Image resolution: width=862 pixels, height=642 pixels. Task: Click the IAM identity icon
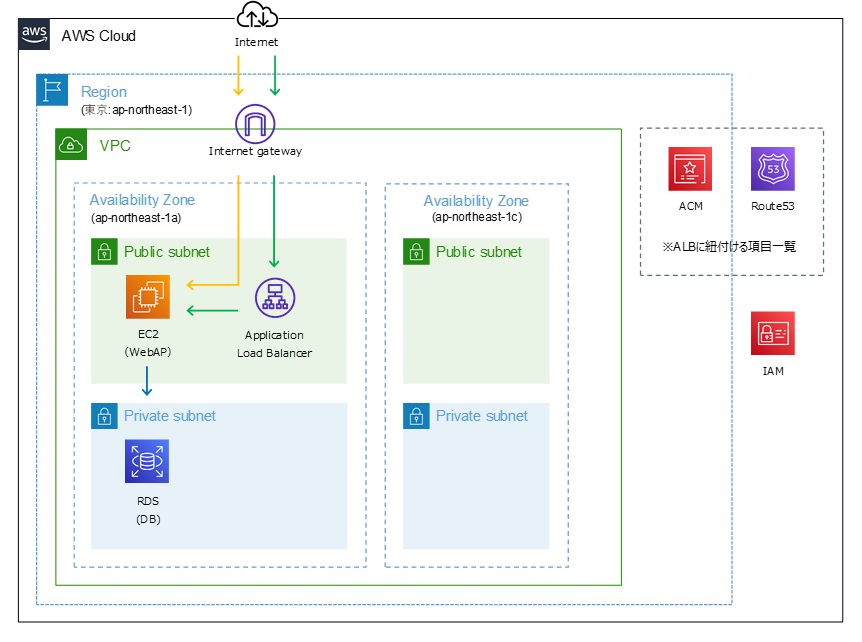pyautogui.click(x=772, y=333)
